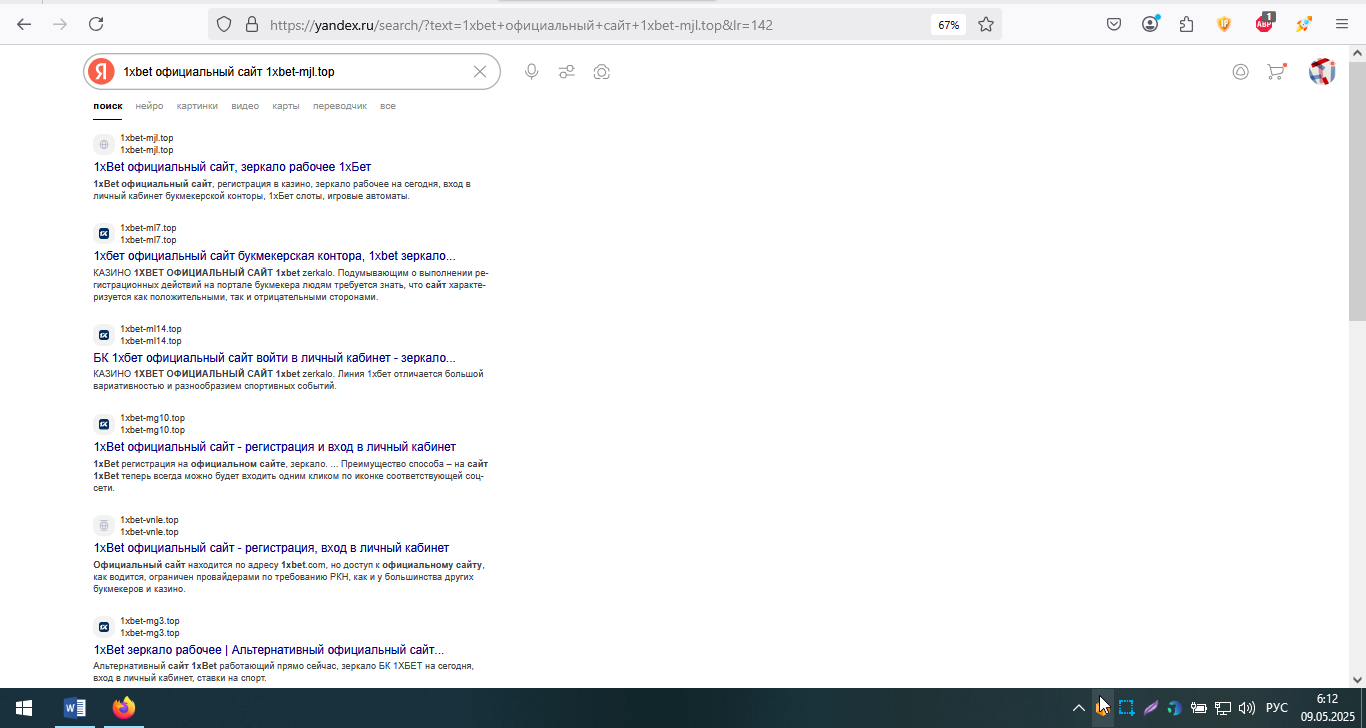This screenshot has width=1366, height=728.
Task: Open result '1xBet зеркало рабочее | Альтернативный'
Action: click(269, 650)
